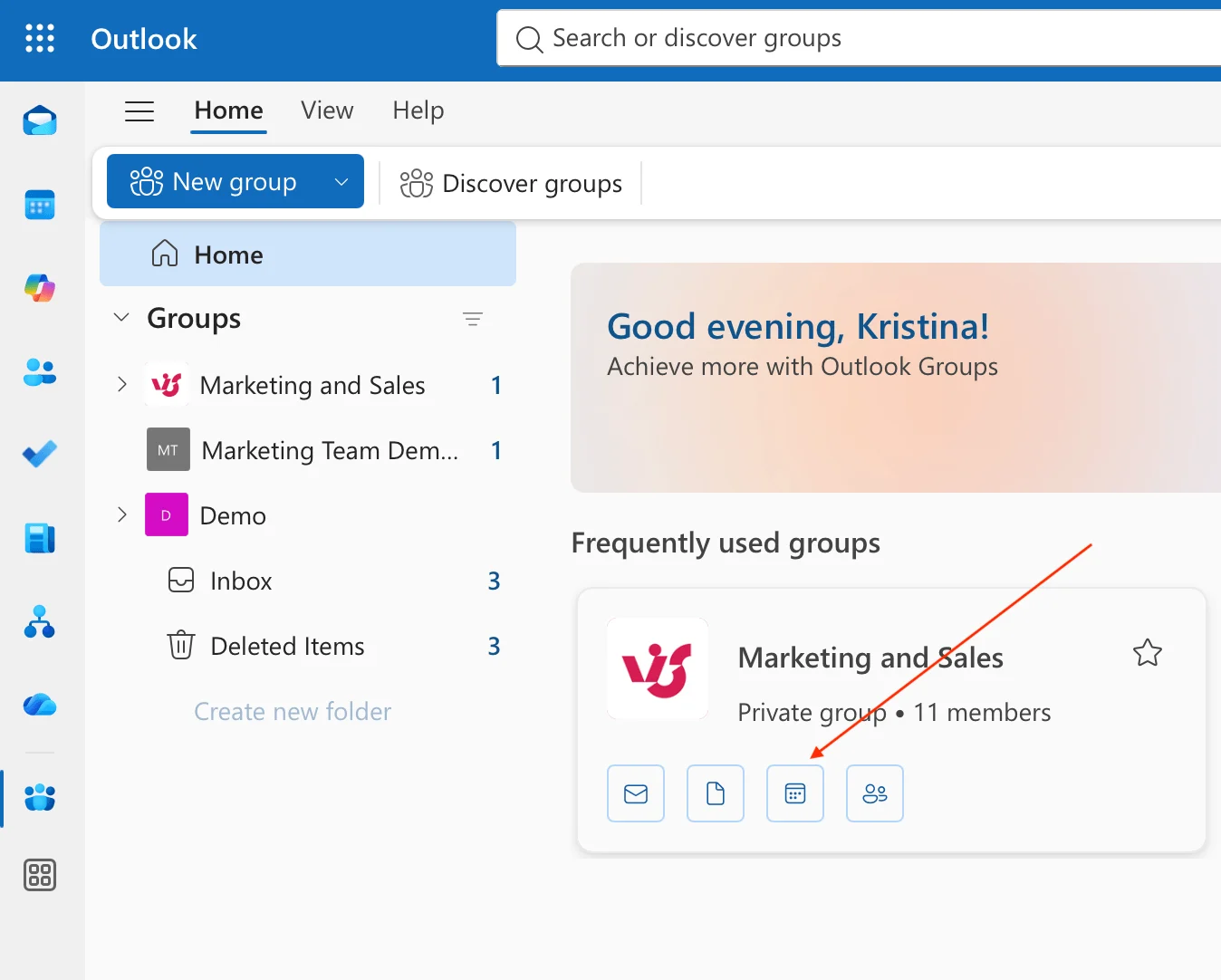Click the Marketing and Sales card logo
The width and height of the screenshot is (1221, 980).
tap(658, 668)
